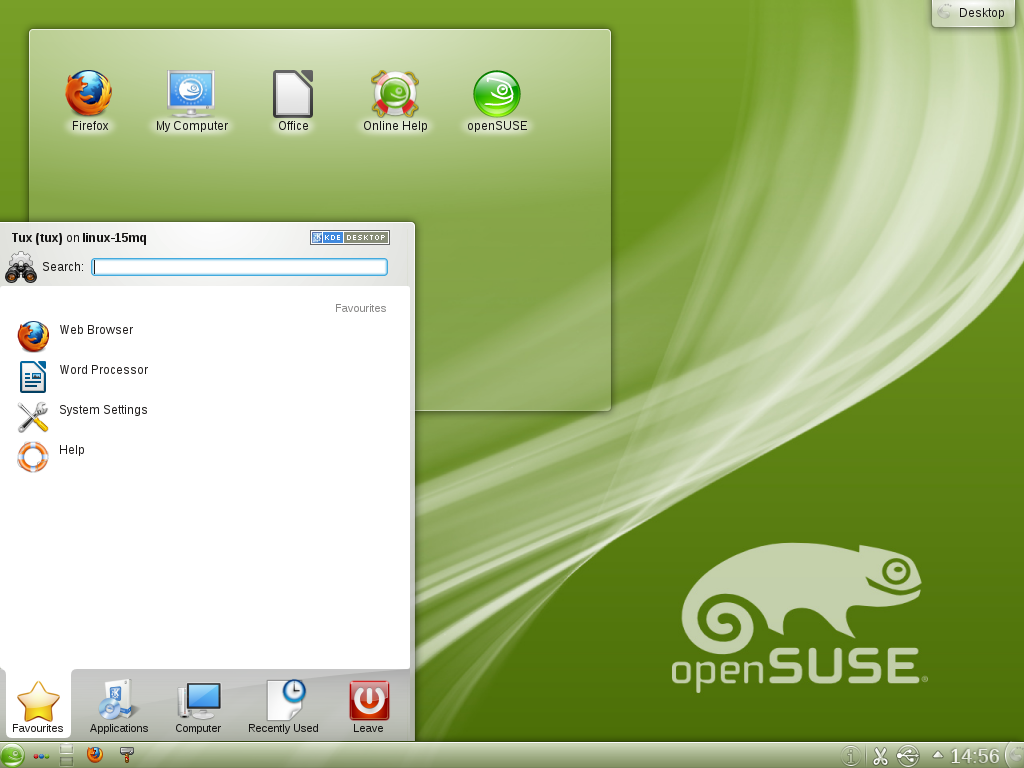The image size is (1024, 768).
Task: Click the binoculars search icon
Action: click(21, 267)
